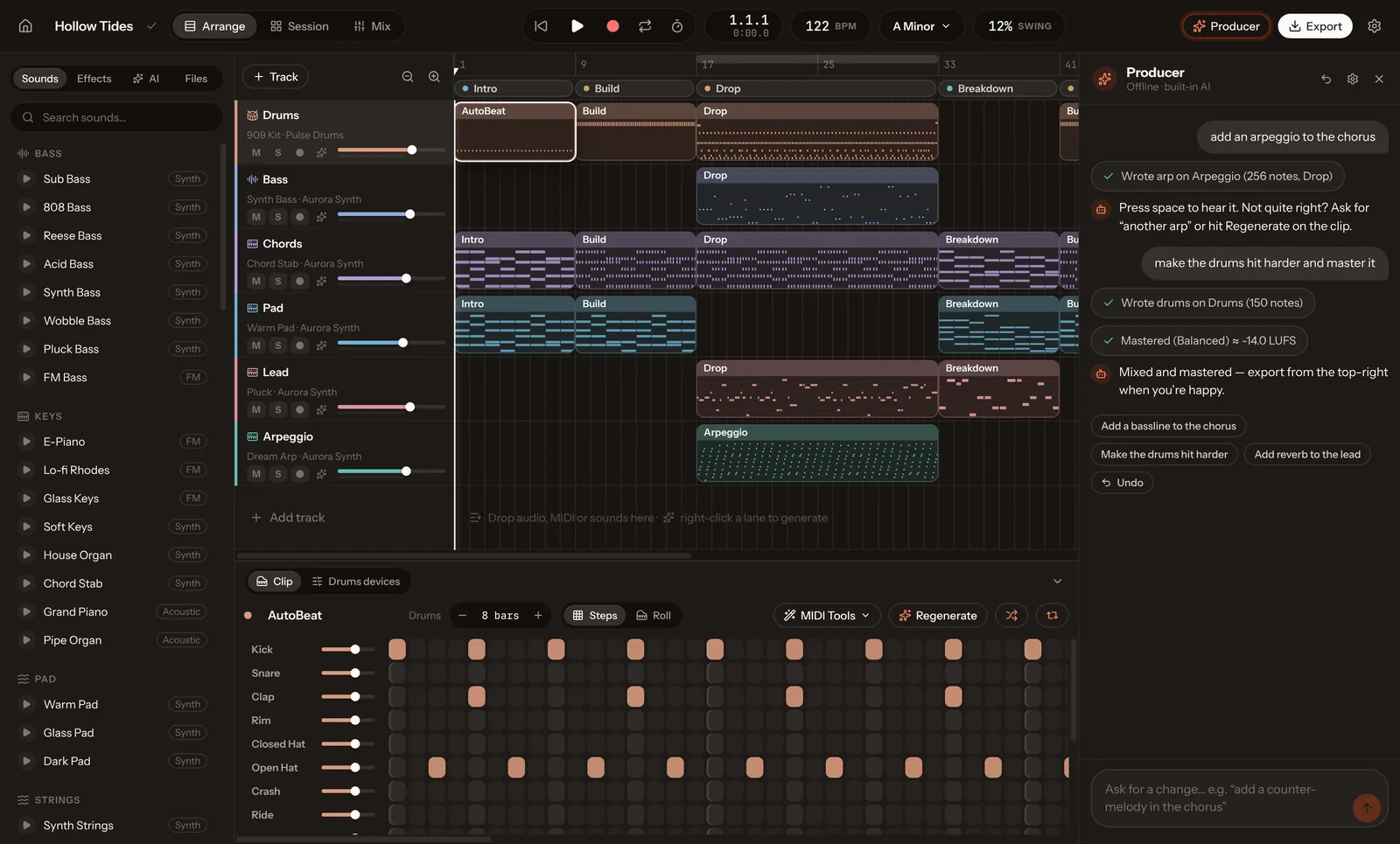
Task: Send the prompt with the arrow button
Action: pos(1366,807)
